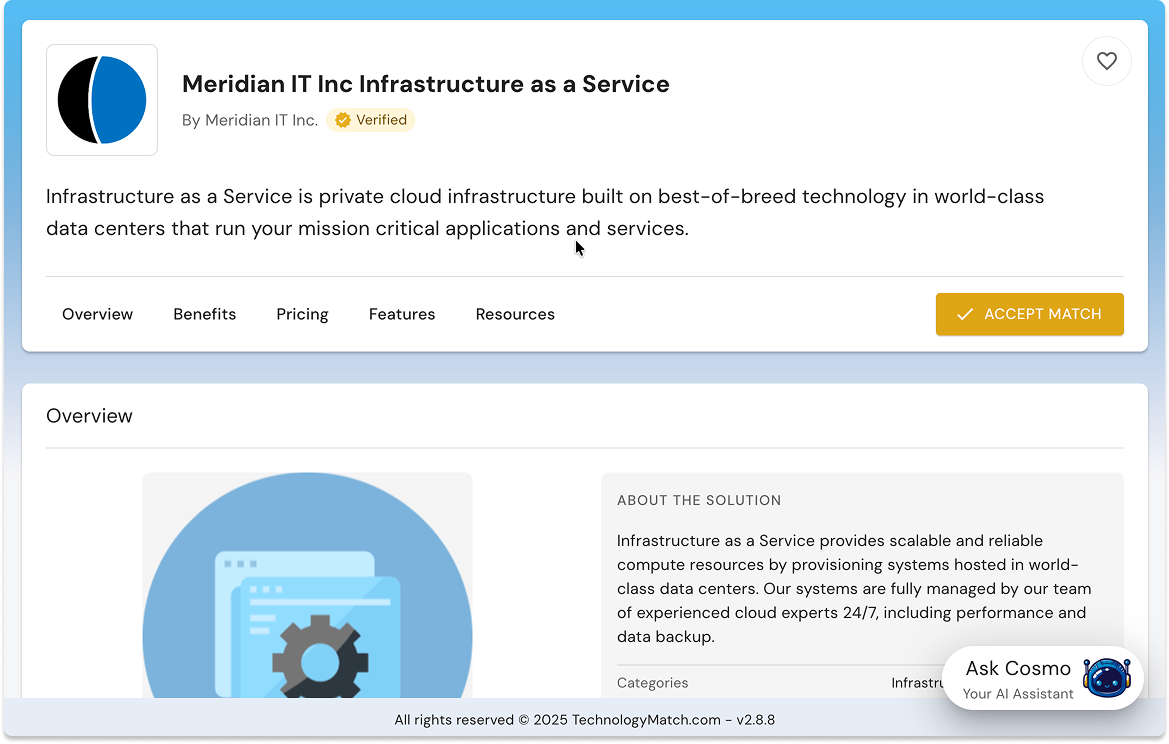Click the Cosmo robot avatar icon

1106,678
